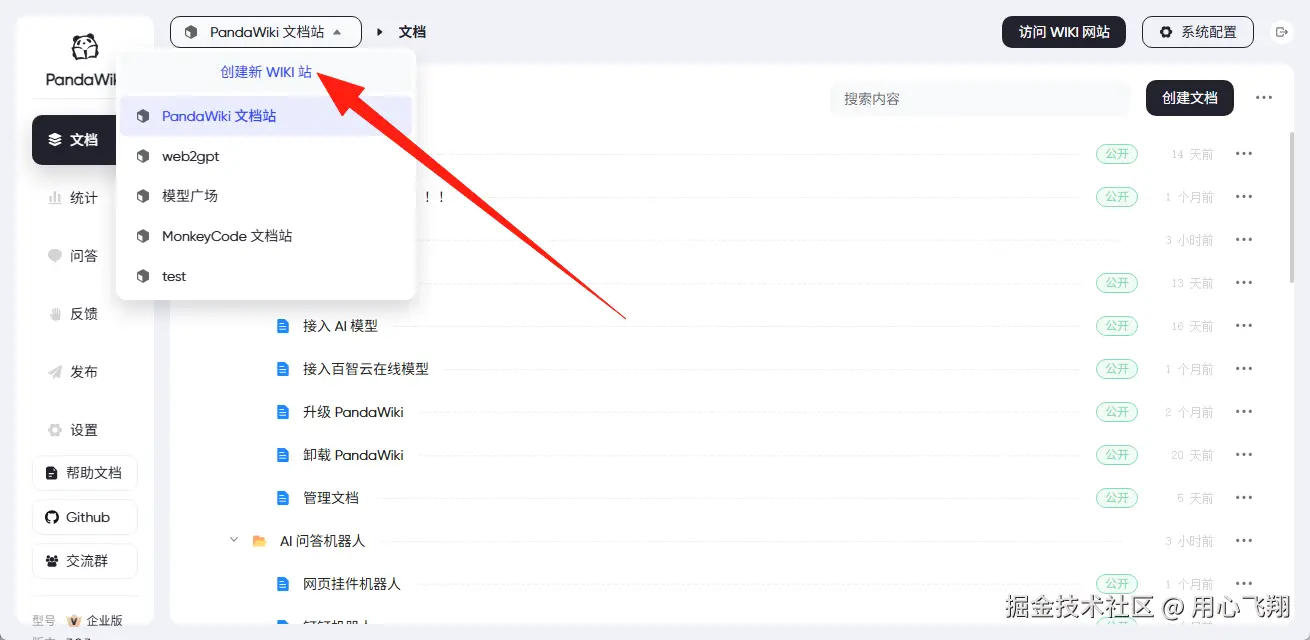Image resolution: width=1310 pixels, height=640 pixels.
Task: Click the 问答 chat bubble icon
Action: tap(55, 256)
